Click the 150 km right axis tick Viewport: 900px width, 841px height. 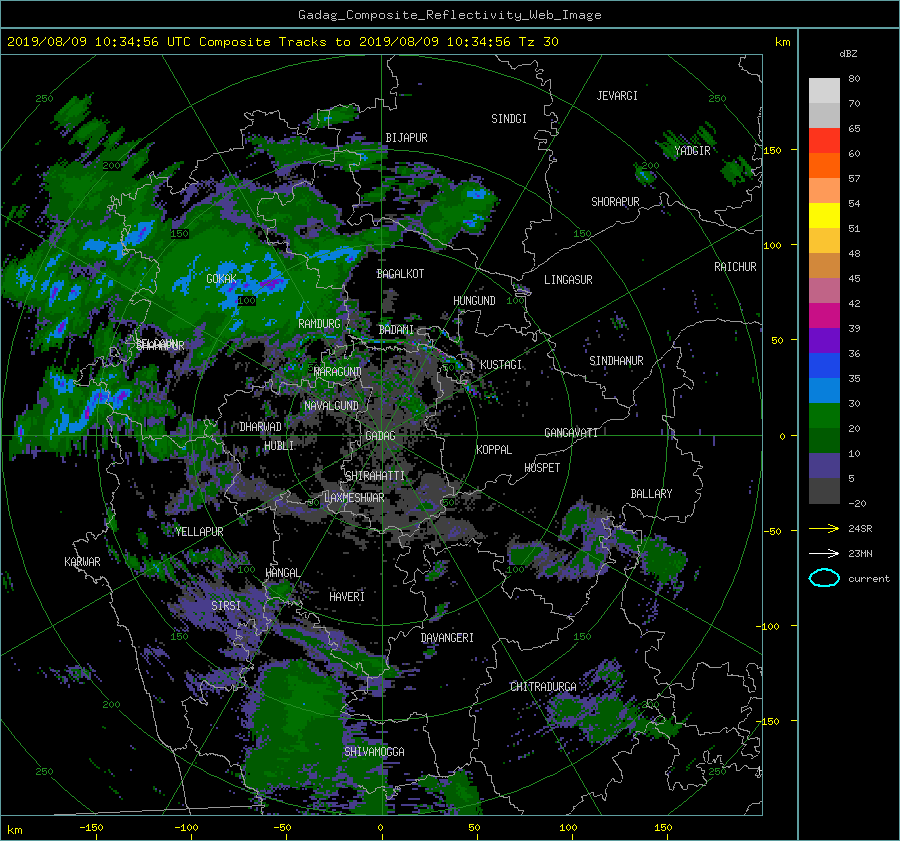[x=773, y=150]
